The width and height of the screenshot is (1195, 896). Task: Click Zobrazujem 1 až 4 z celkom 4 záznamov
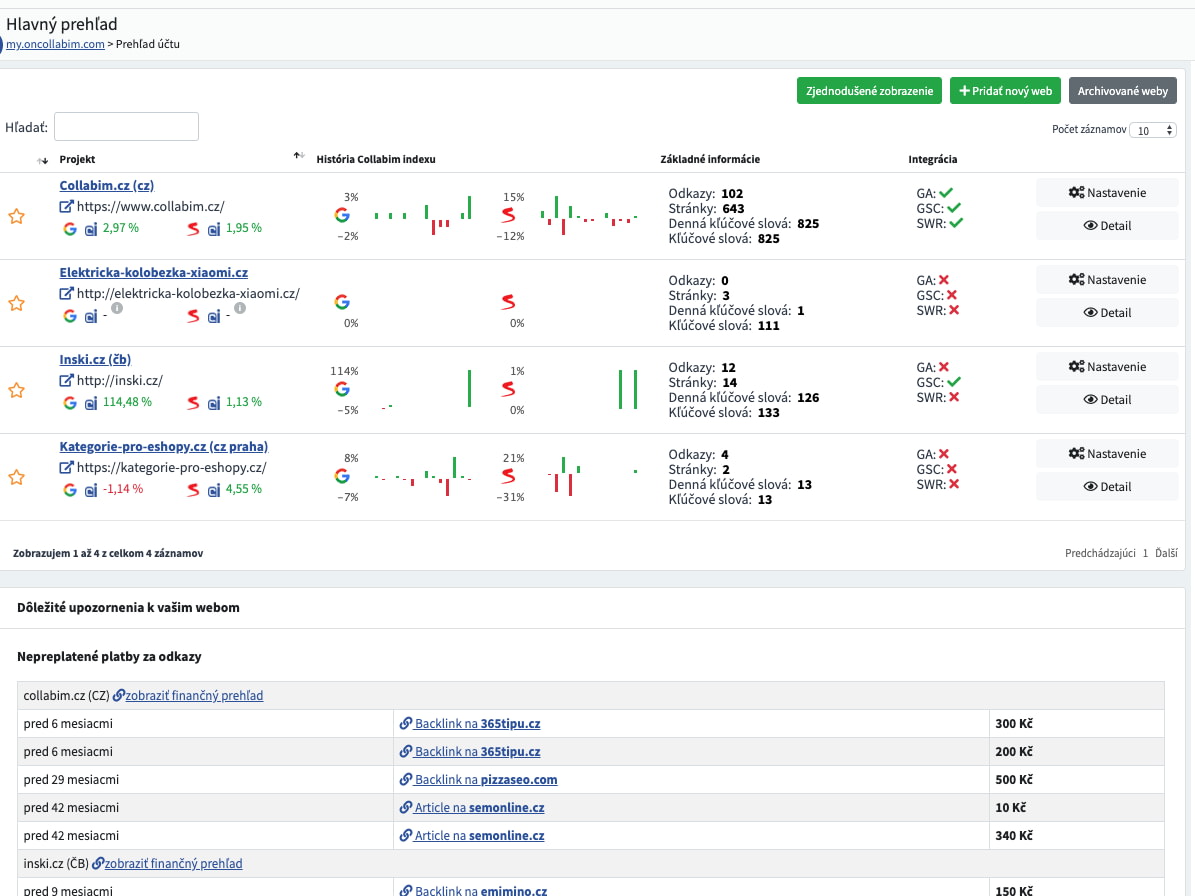[107, 553]
